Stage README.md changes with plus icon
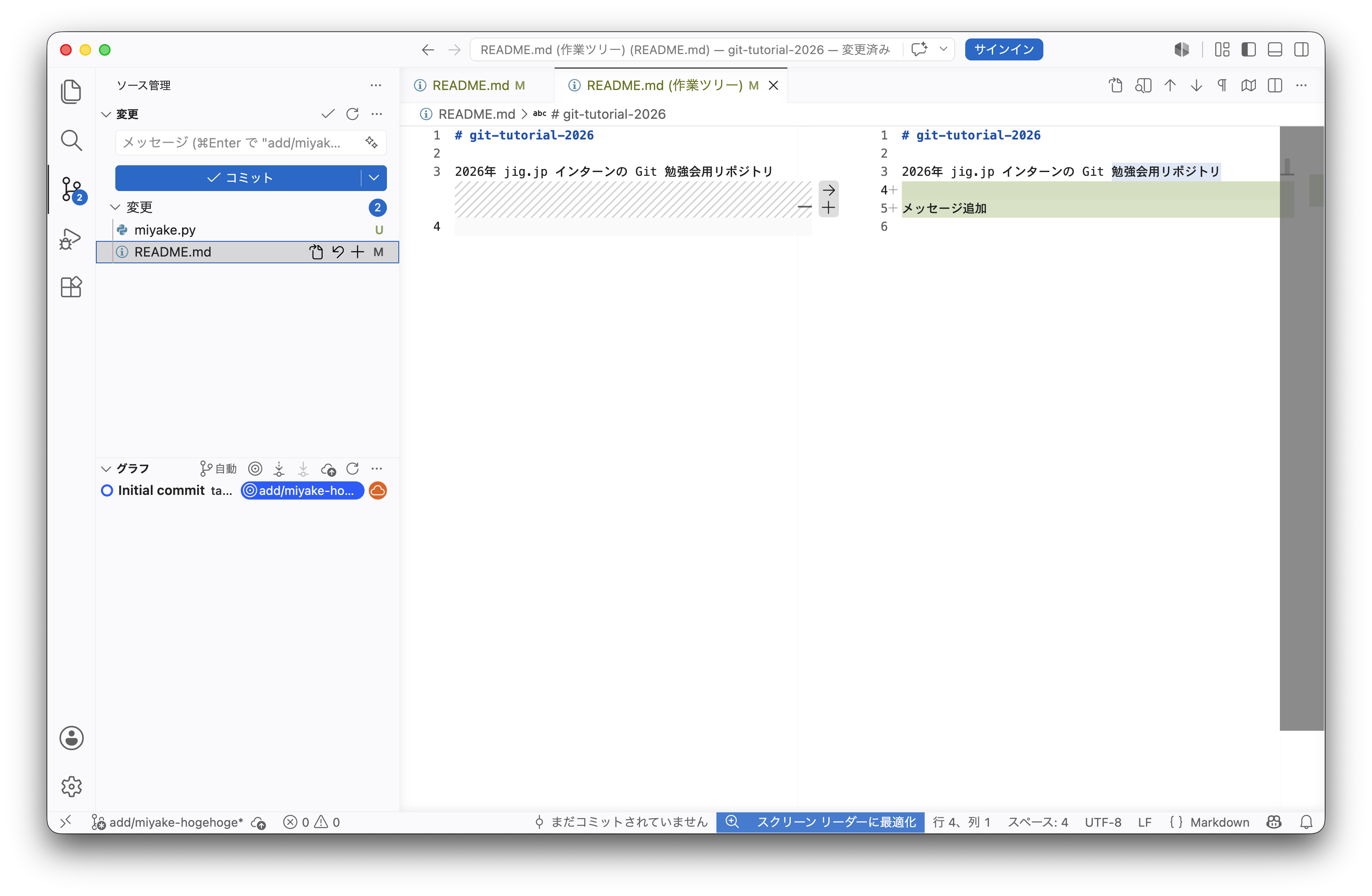The image size is (1372, 896). click(357, 252)
